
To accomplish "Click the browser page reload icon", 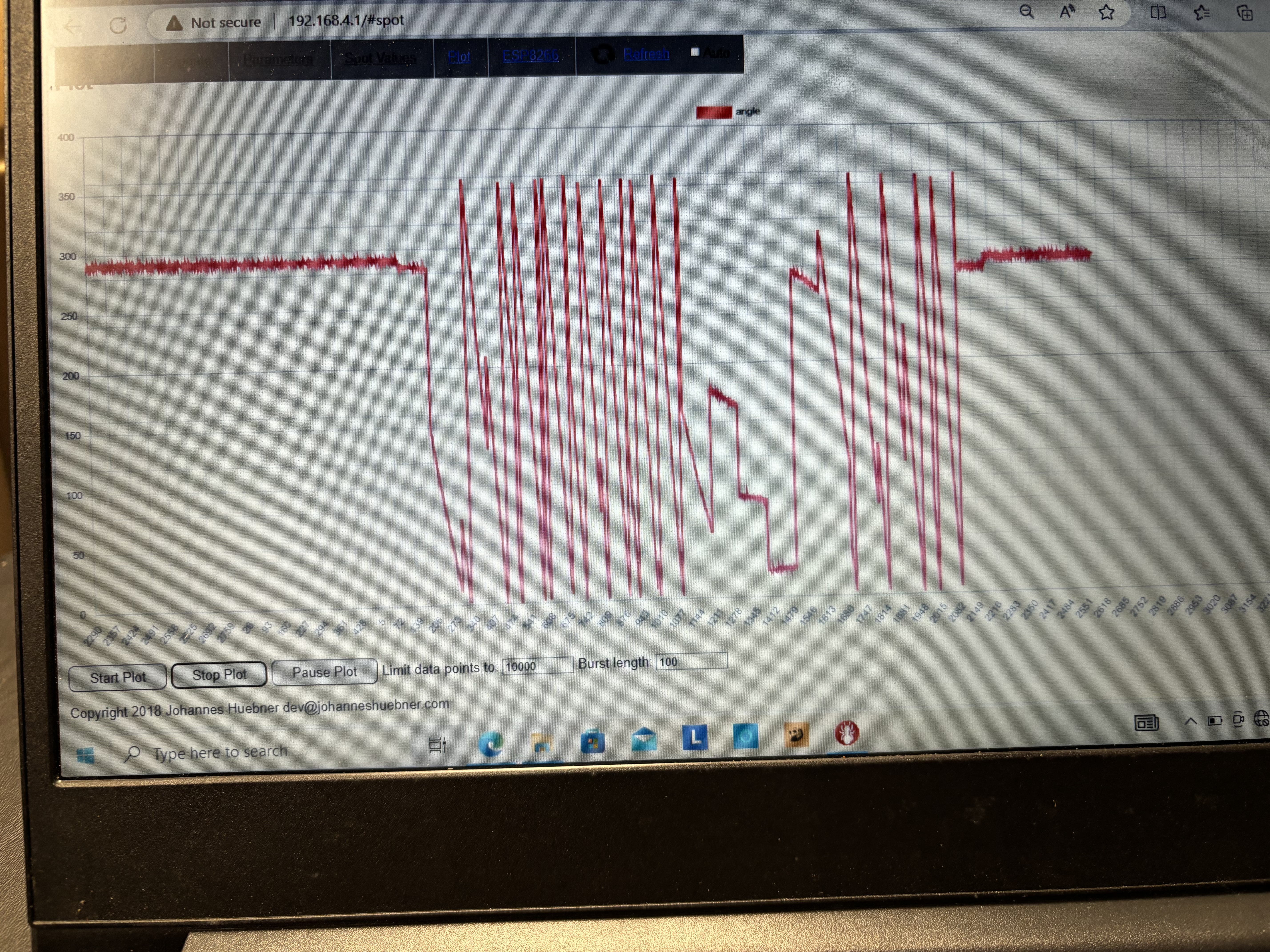I will pos(118,25).
